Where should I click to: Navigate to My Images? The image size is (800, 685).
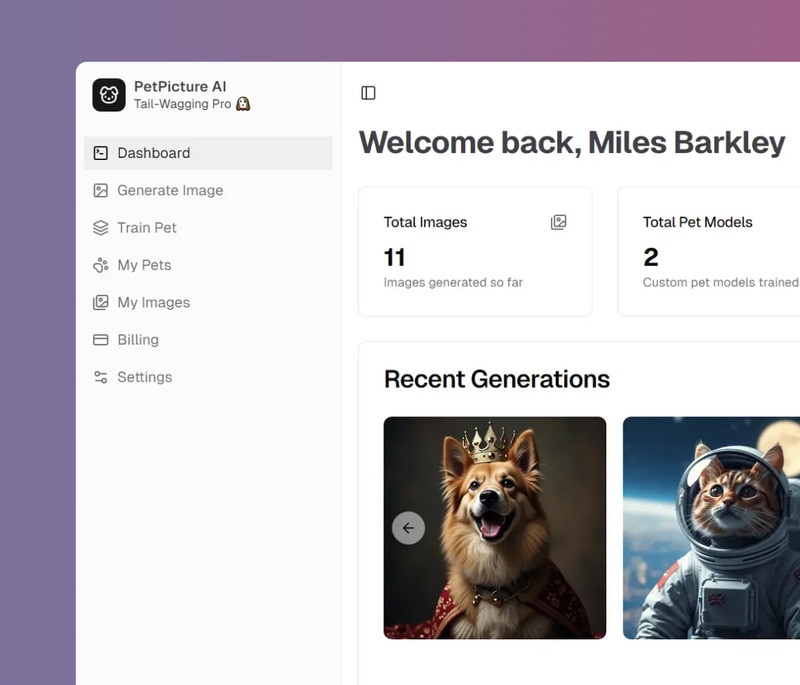[x=153, y=302]
